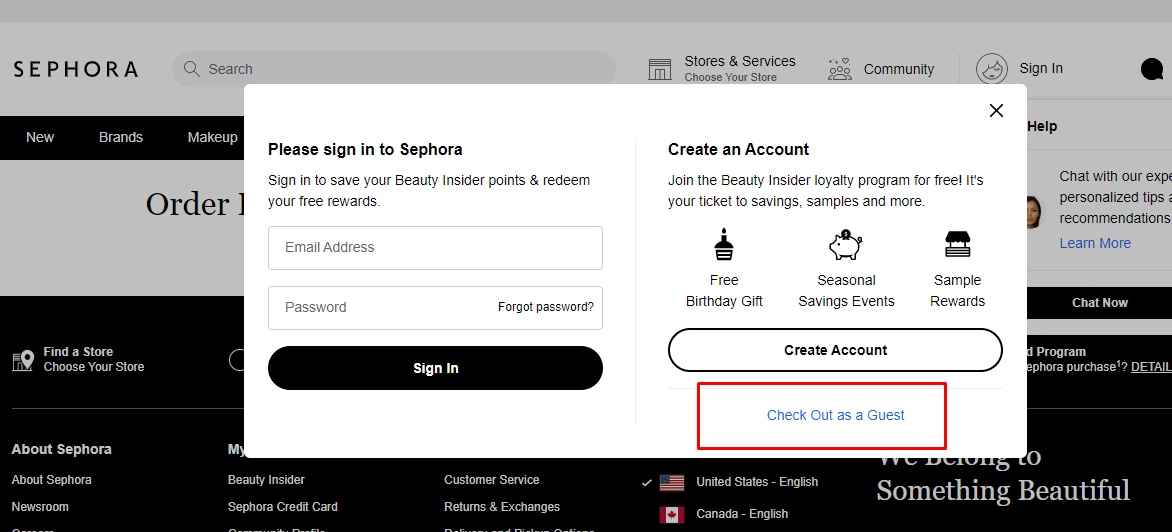The height and width of the screenshot is (532, 1172).
Task: Click the header Sign In text
Action: point(1040,69)
